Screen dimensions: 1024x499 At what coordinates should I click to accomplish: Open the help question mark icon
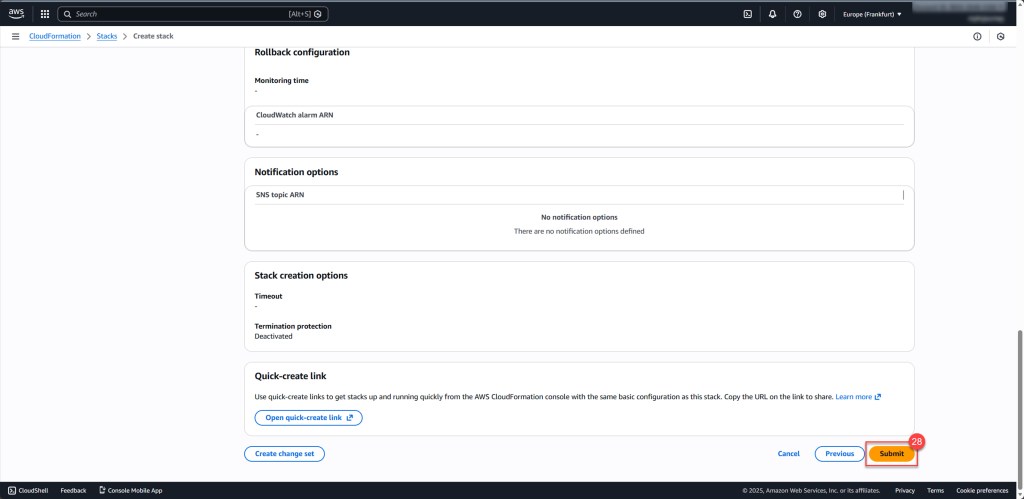point(797,14)
